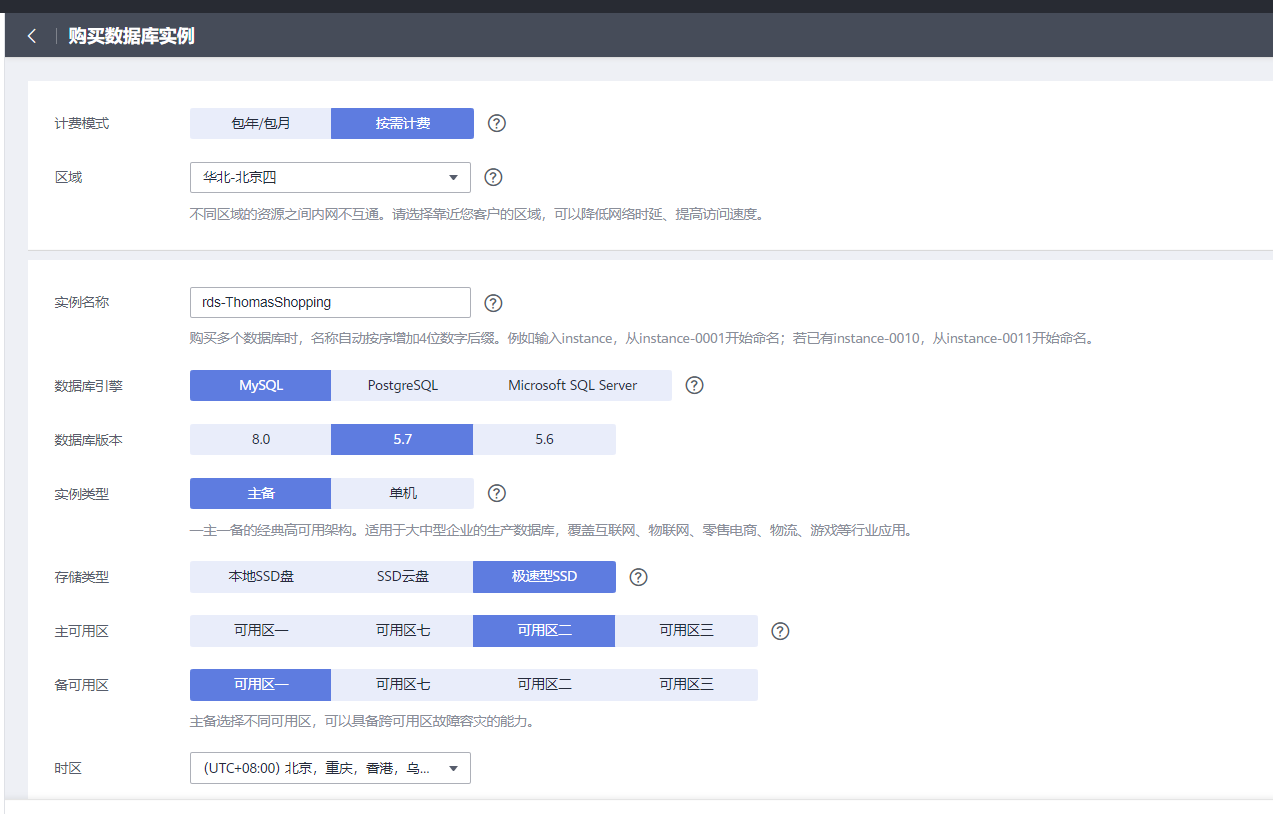
Task: Click the 购买数据库实例 page title
Action: click(131, 36)
